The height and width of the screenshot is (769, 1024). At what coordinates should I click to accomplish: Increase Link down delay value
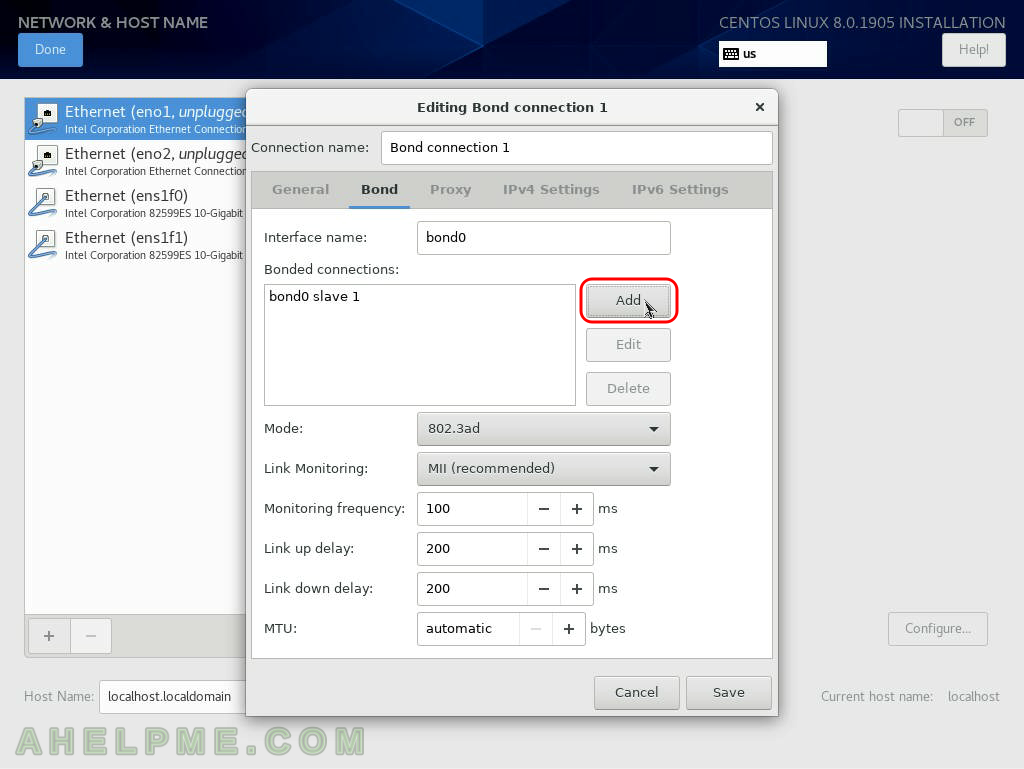(x=577, y=589)
